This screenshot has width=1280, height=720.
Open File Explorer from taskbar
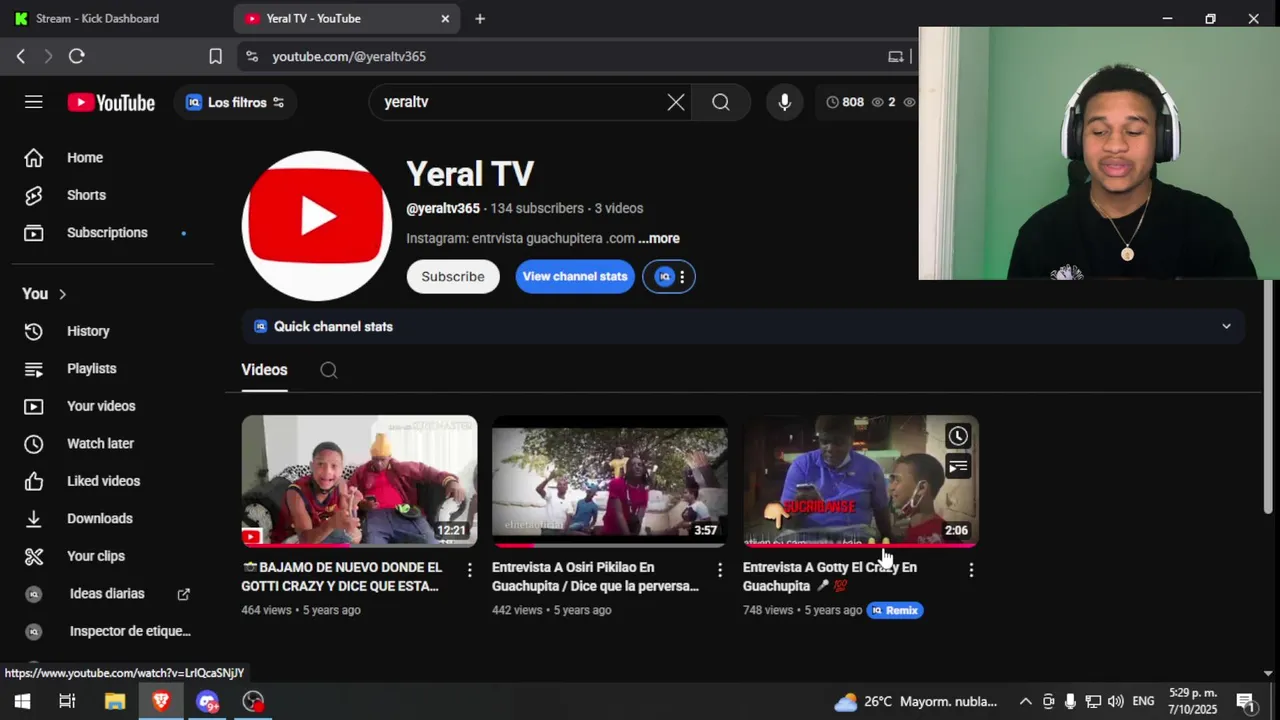[115, 701]
